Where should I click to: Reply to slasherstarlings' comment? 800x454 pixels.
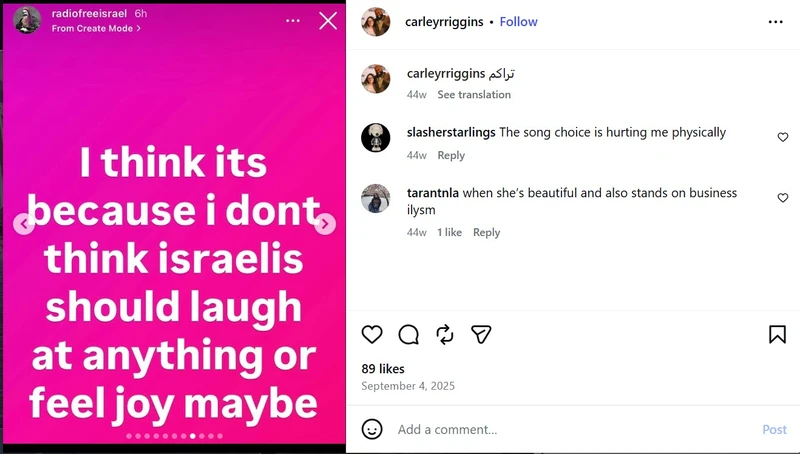[x=451, y=155]
